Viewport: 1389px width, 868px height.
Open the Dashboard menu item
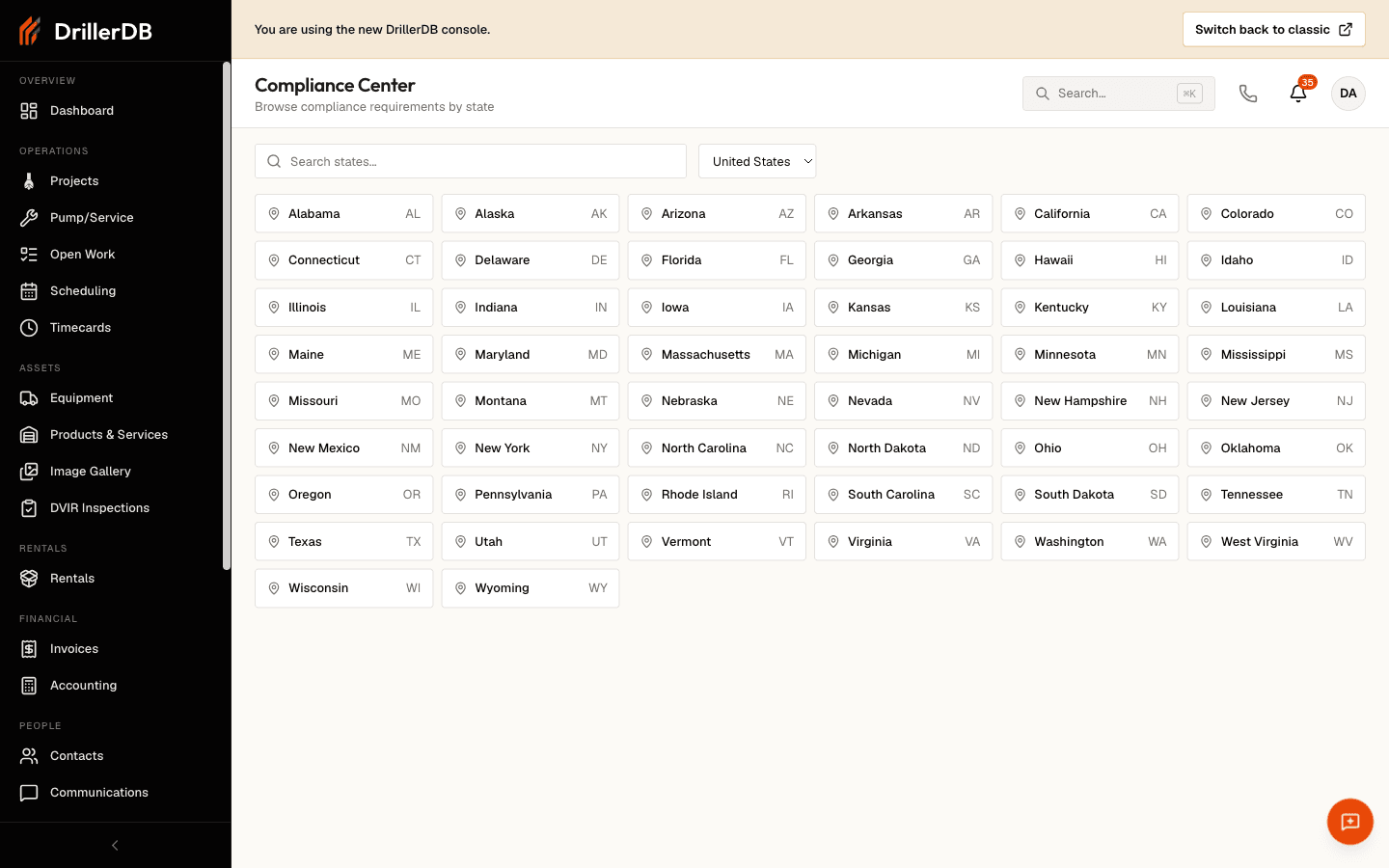click(x=116, y=111)
